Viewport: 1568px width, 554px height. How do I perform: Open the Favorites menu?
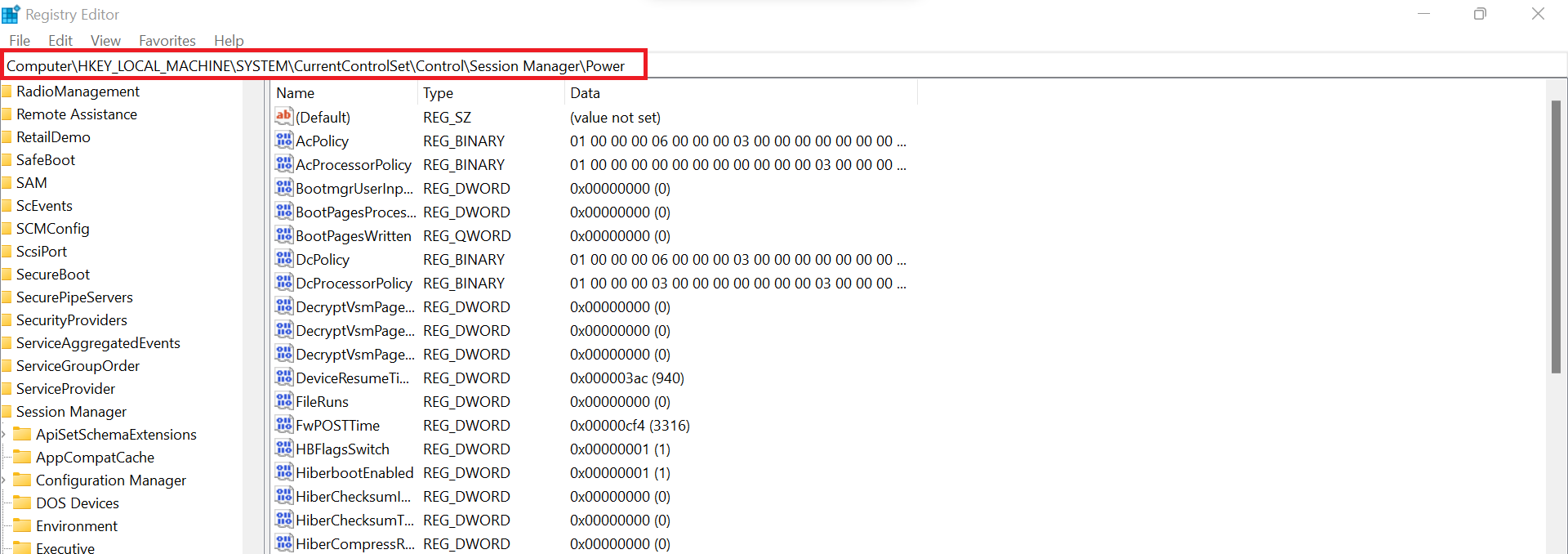pyautogui.click(x=167, y=40)
